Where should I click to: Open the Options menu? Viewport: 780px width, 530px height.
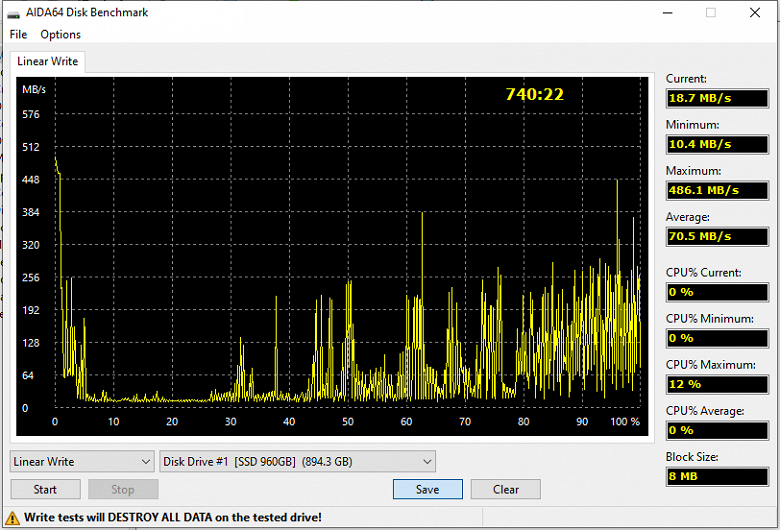[60, 34]
